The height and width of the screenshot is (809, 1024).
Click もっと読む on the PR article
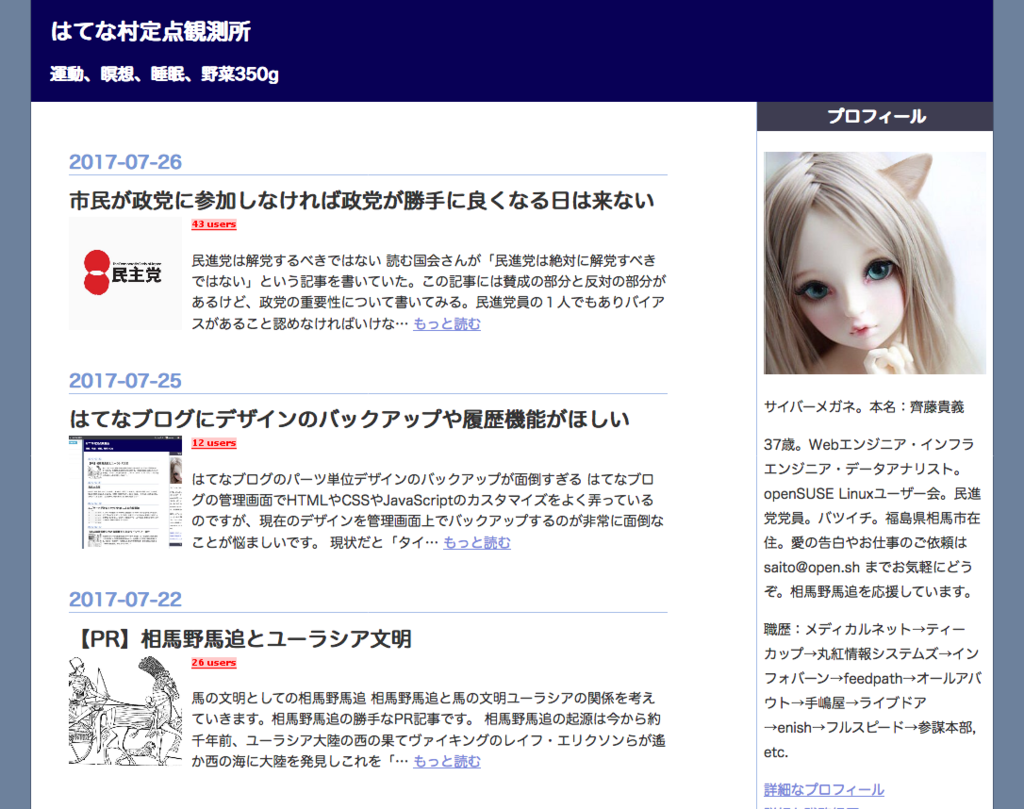coord(446,761)
